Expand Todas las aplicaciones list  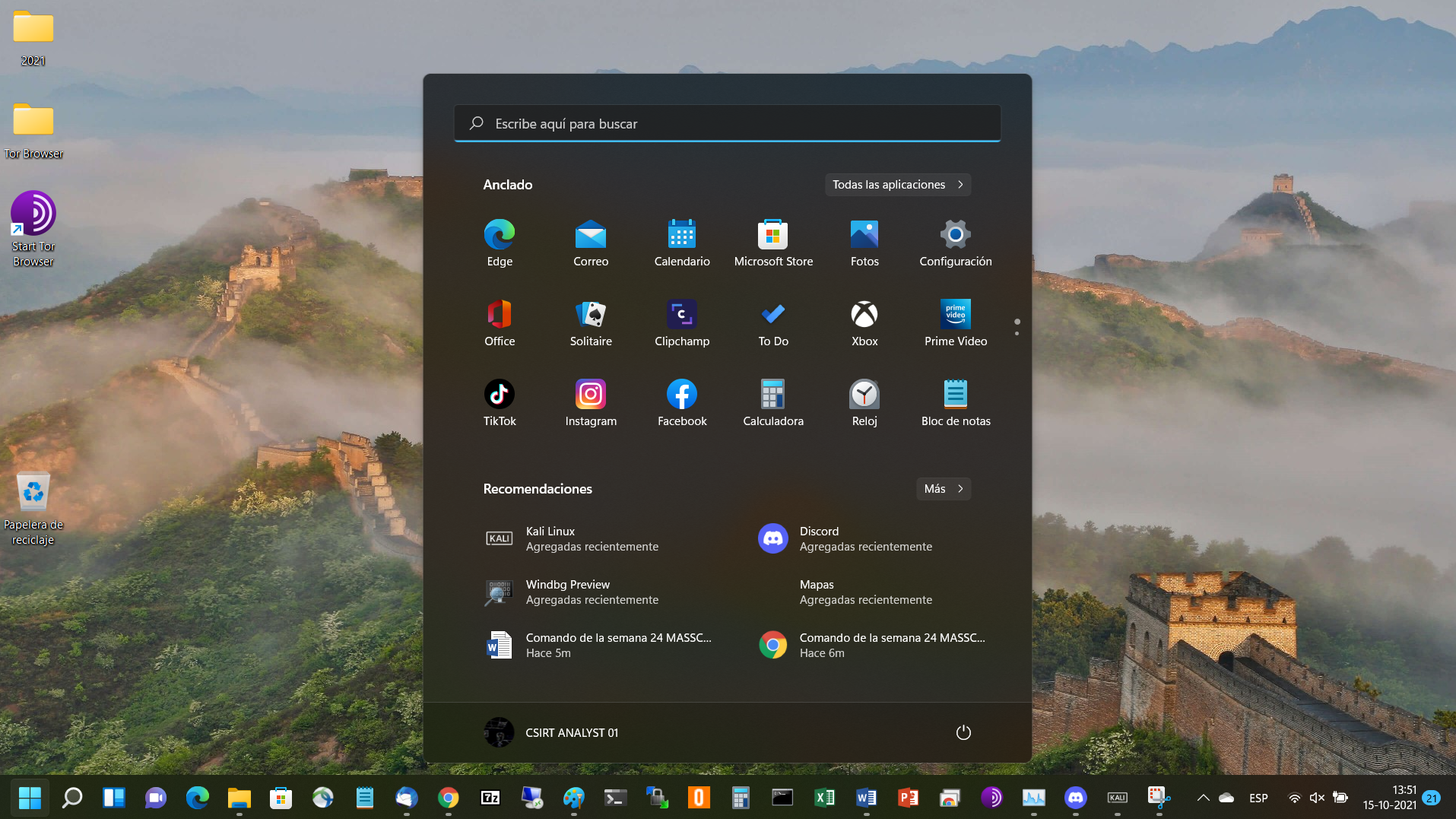pos(897,185)
